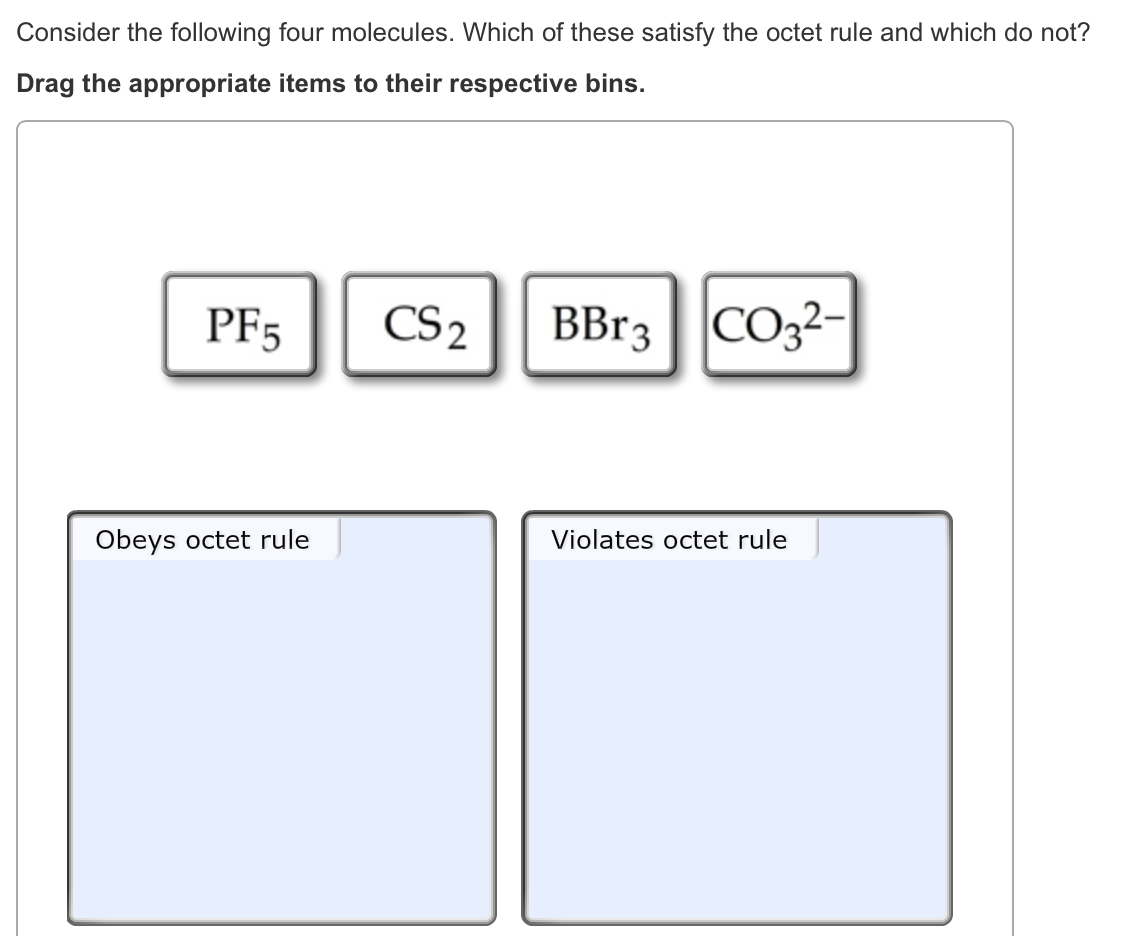Click the area below the molecule tiles
Screen dimensions: 1126x936
[x=500, y=440]
